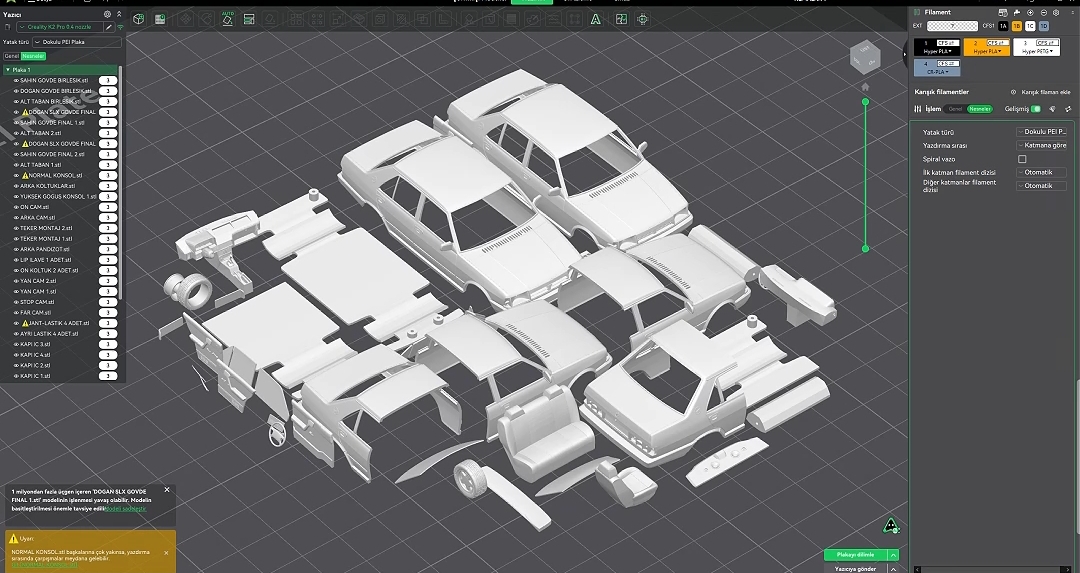Edit the Creality K2 Pro printer preset

108,27
